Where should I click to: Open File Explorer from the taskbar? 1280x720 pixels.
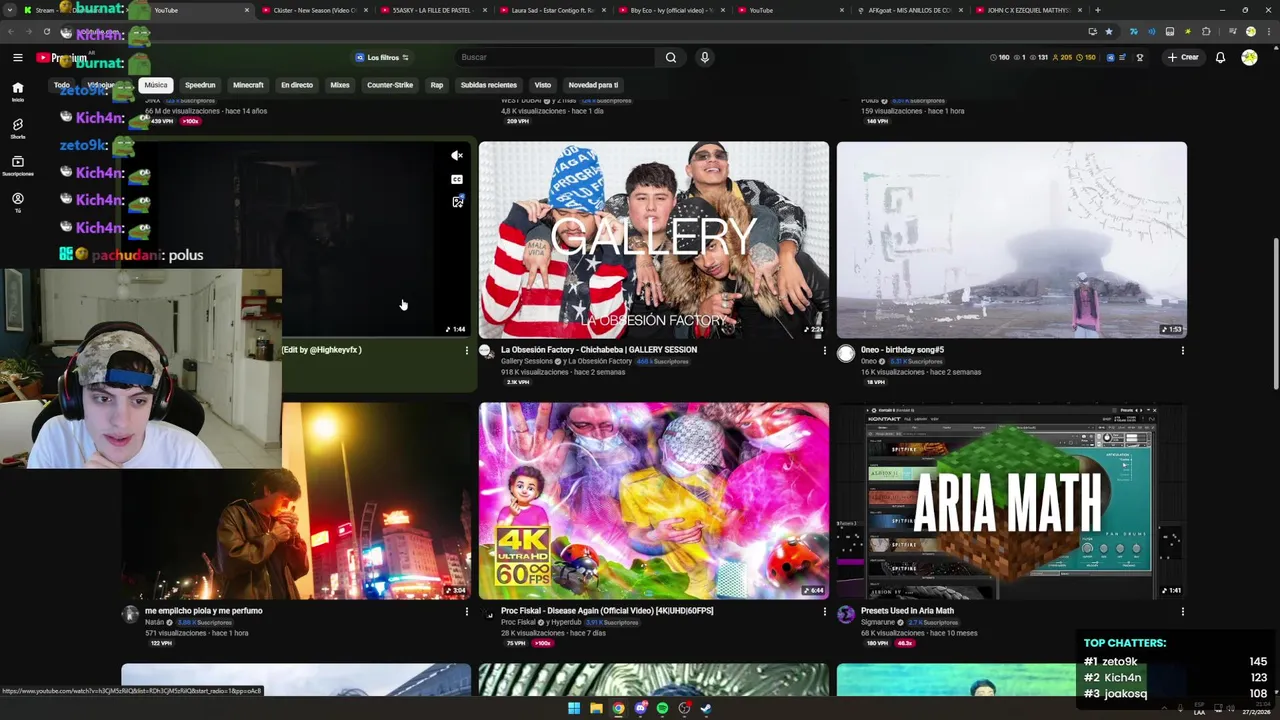click(596, 708)
